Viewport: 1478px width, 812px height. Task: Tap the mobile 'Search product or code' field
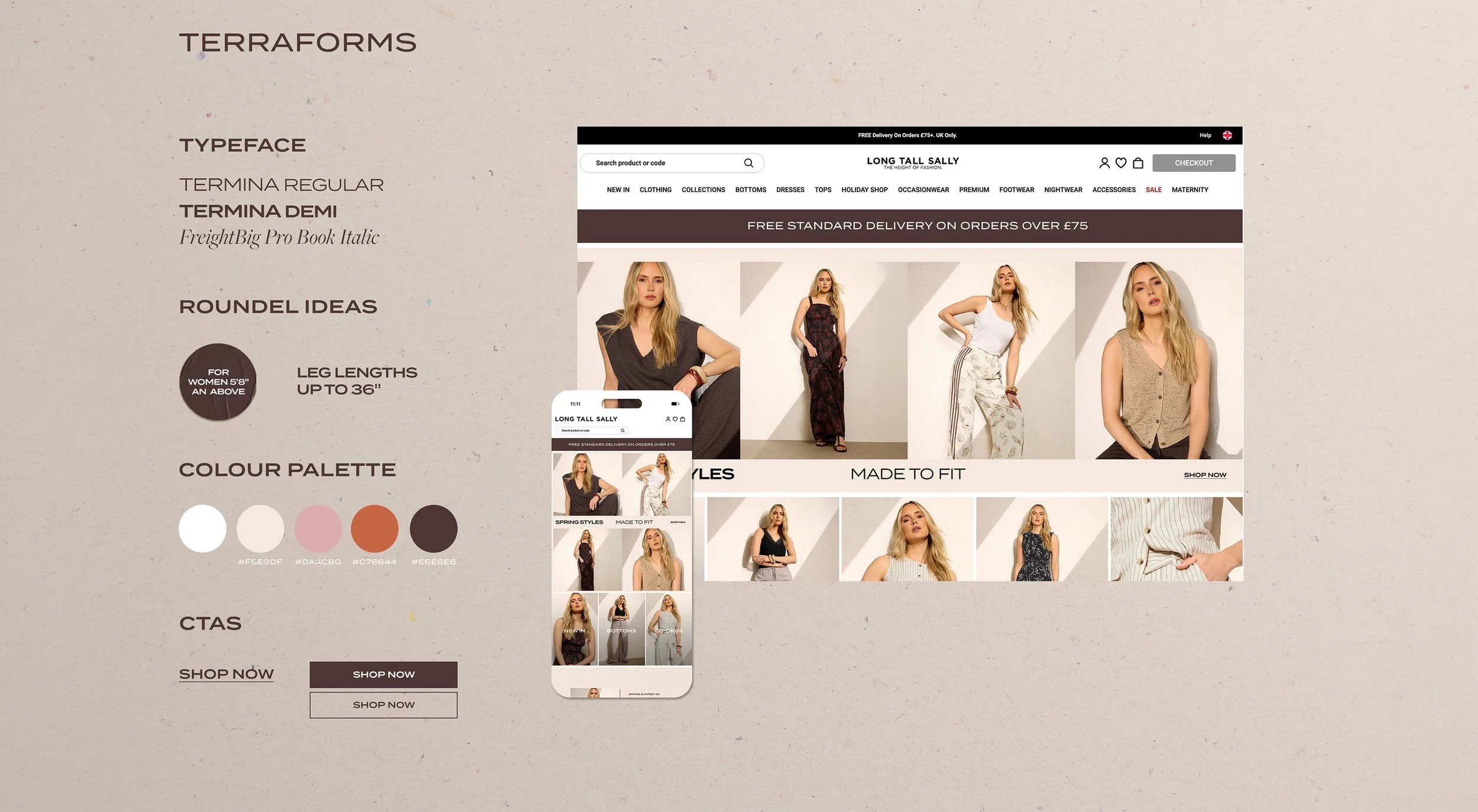point(591,430)
